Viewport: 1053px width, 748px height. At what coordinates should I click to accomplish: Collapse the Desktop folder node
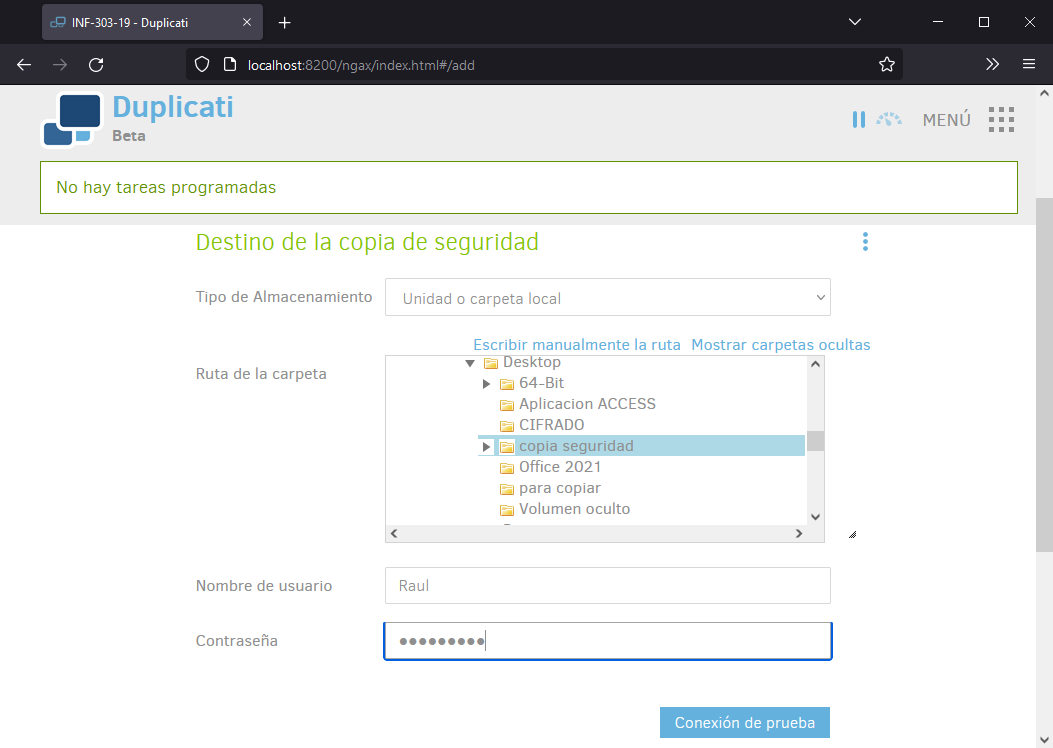470,363
